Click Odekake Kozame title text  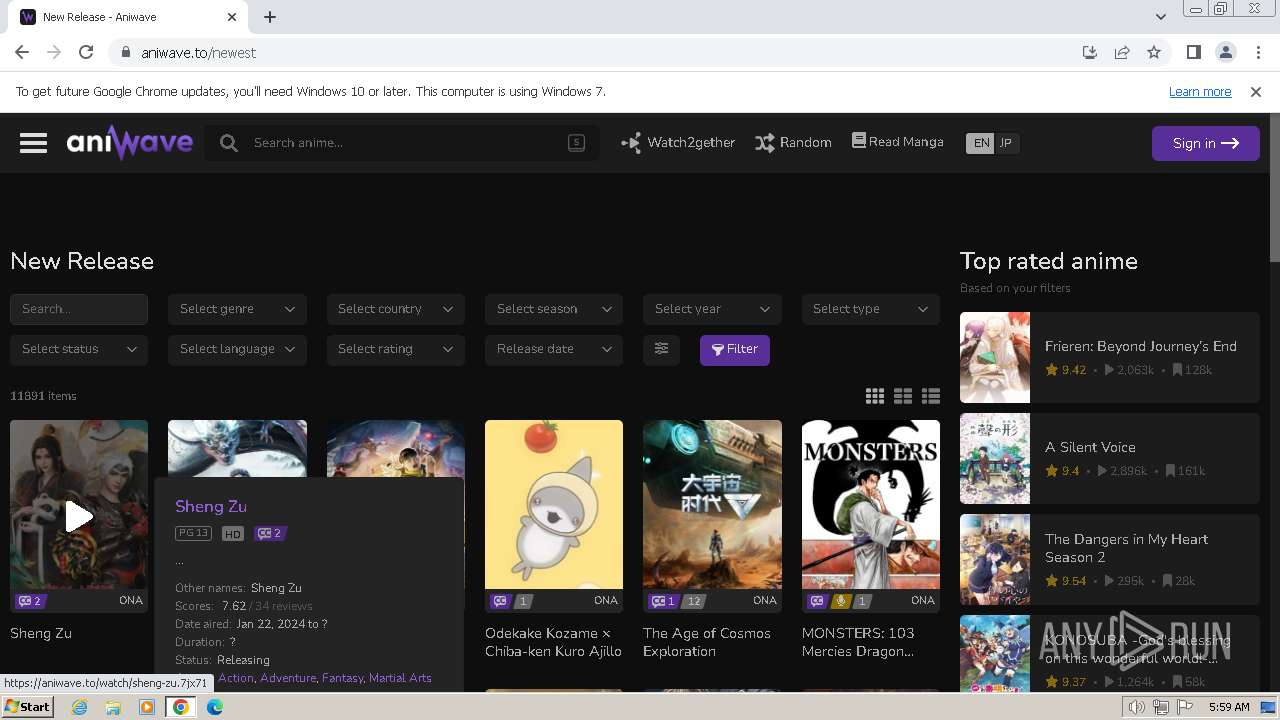(x=554, y=642)
